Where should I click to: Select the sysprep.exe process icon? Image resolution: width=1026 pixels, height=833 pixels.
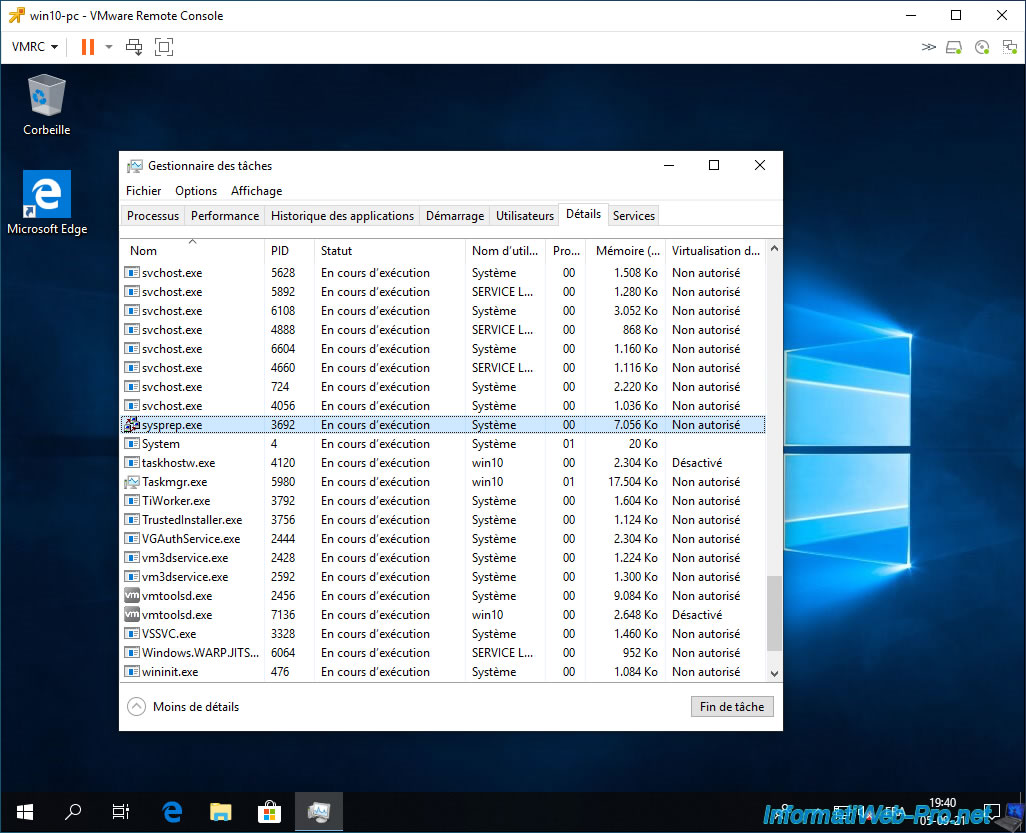[132, 425]
